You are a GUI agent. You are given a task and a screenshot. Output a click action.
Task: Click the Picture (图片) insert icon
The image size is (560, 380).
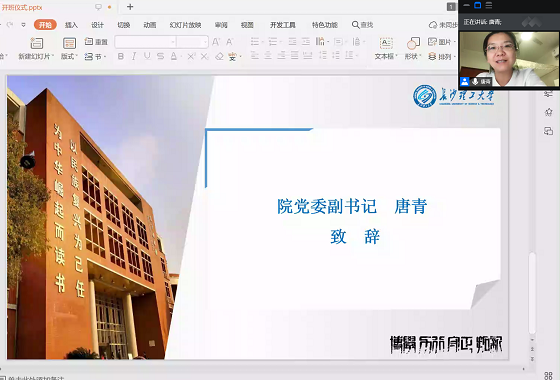(432, 42)
